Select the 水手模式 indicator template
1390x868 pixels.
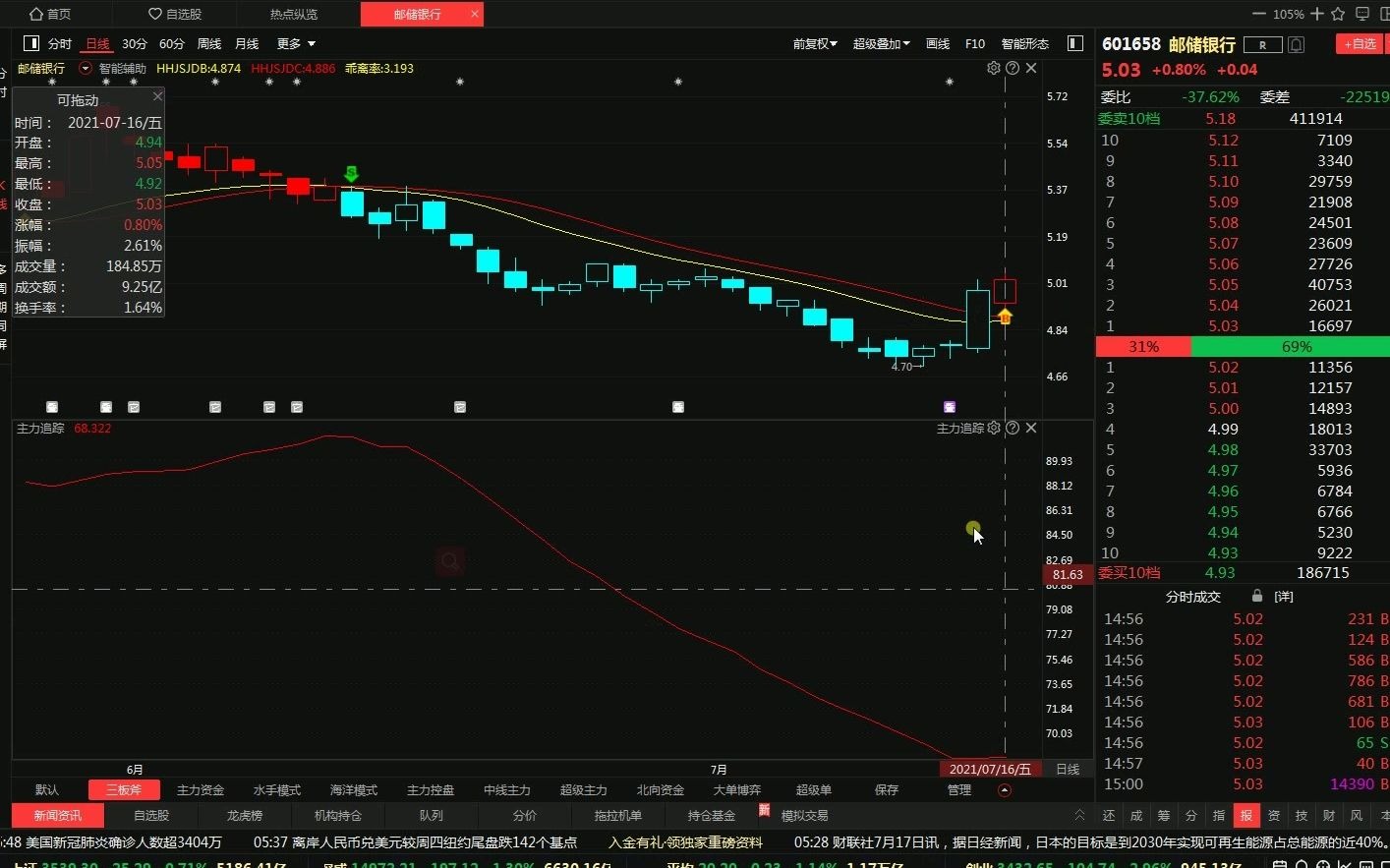click(x=277, y=790)
